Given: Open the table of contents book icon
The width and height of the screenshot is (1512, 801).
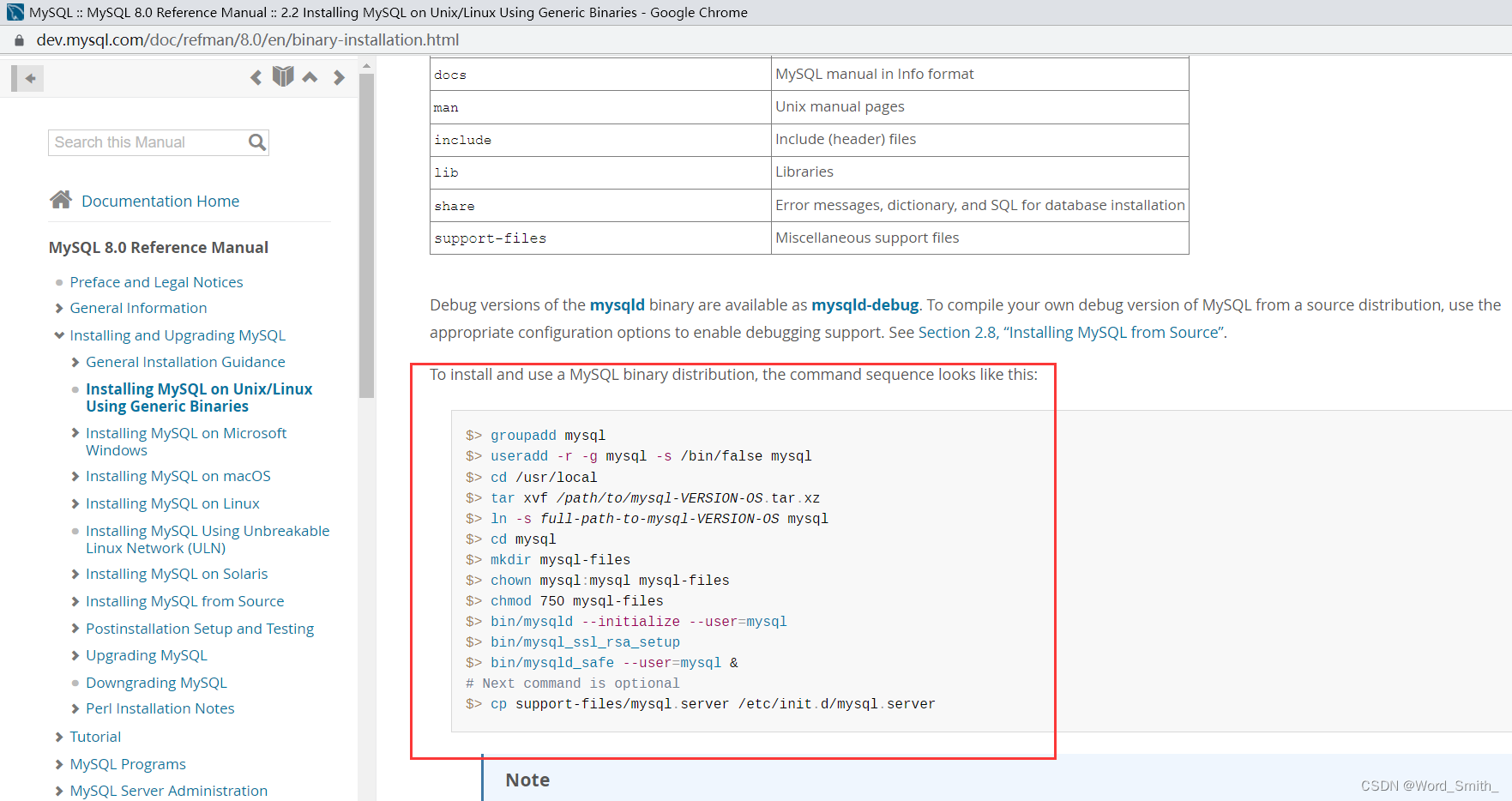Looking at the screenshot, I should tap(283, 76).
